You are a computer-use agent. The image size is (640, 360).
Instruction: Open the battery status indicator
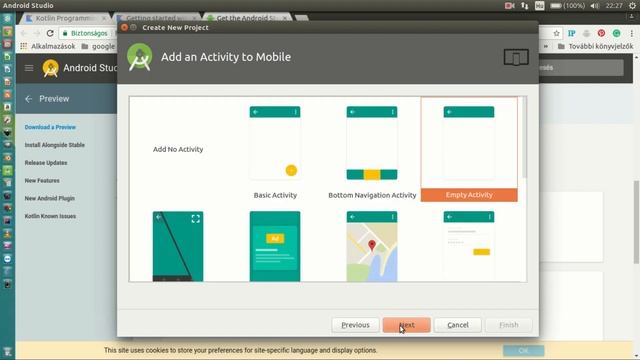[x=567, y=6]
